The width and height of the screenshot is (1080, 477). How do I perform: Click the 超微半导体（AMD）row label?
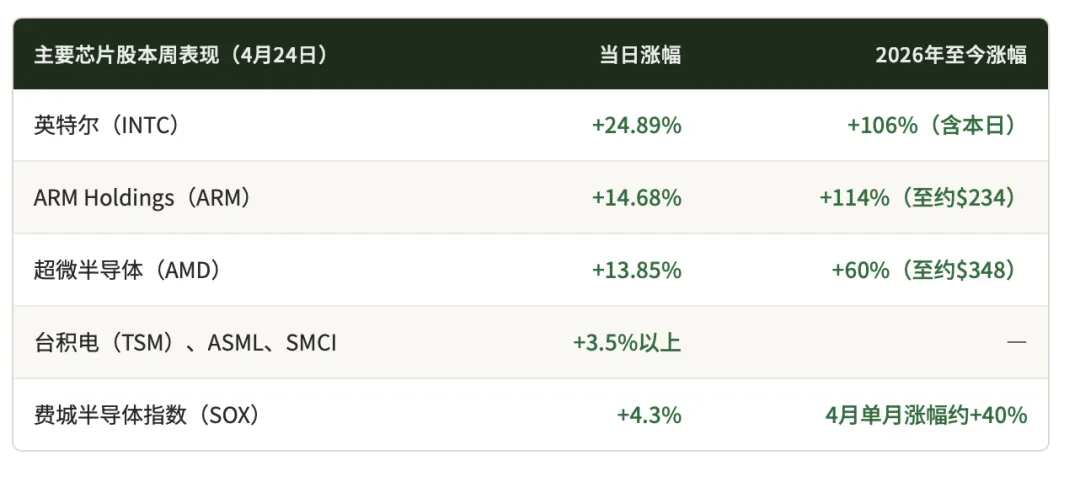[x=128, y=271]
